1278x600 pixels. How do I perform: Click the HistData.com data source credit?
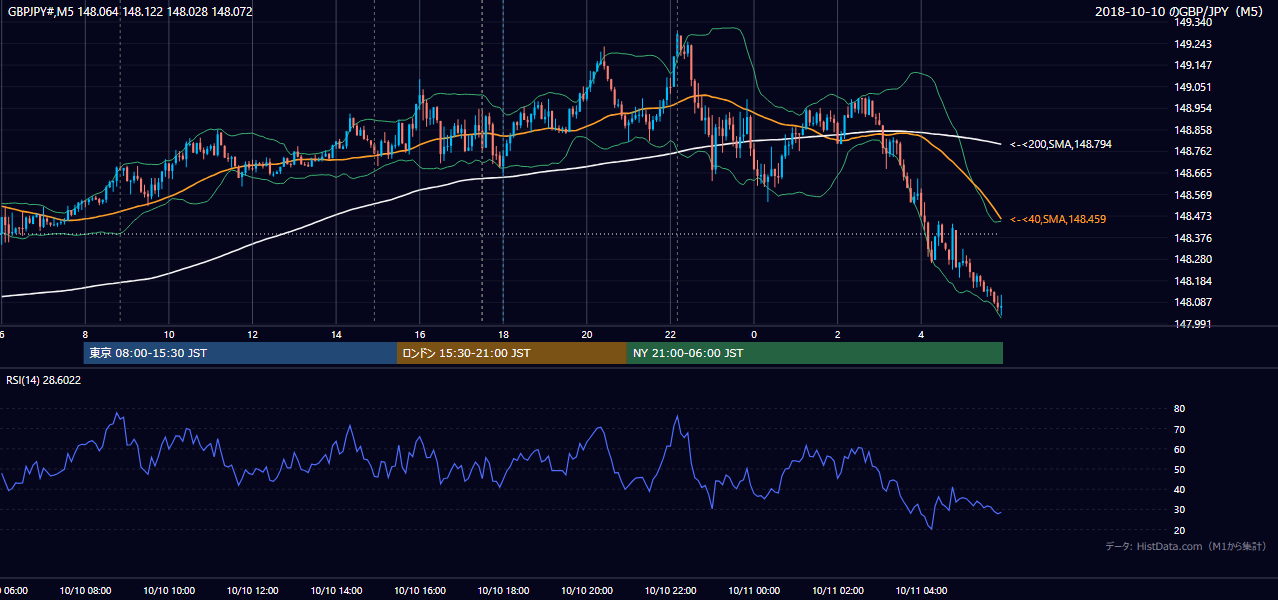click(x=1186, y=546)
